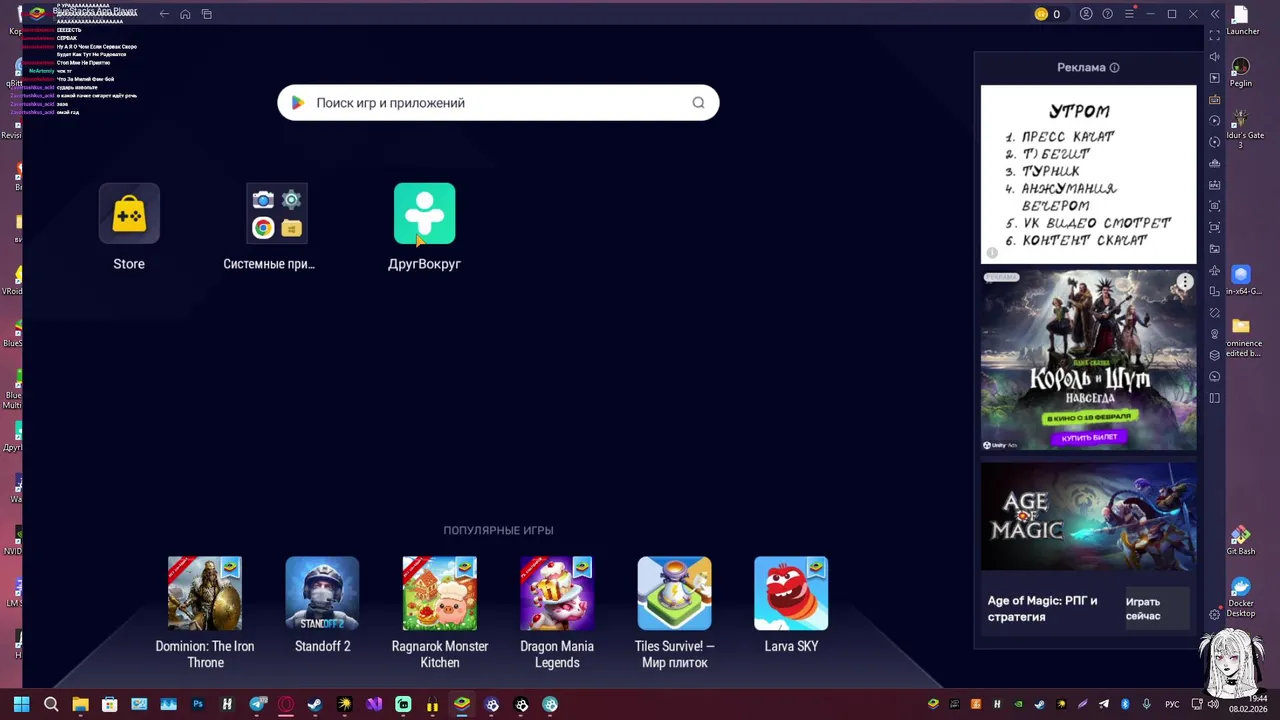
Task: Open the Launcher desktop shortcut
Action: (x=1242, y=20)
